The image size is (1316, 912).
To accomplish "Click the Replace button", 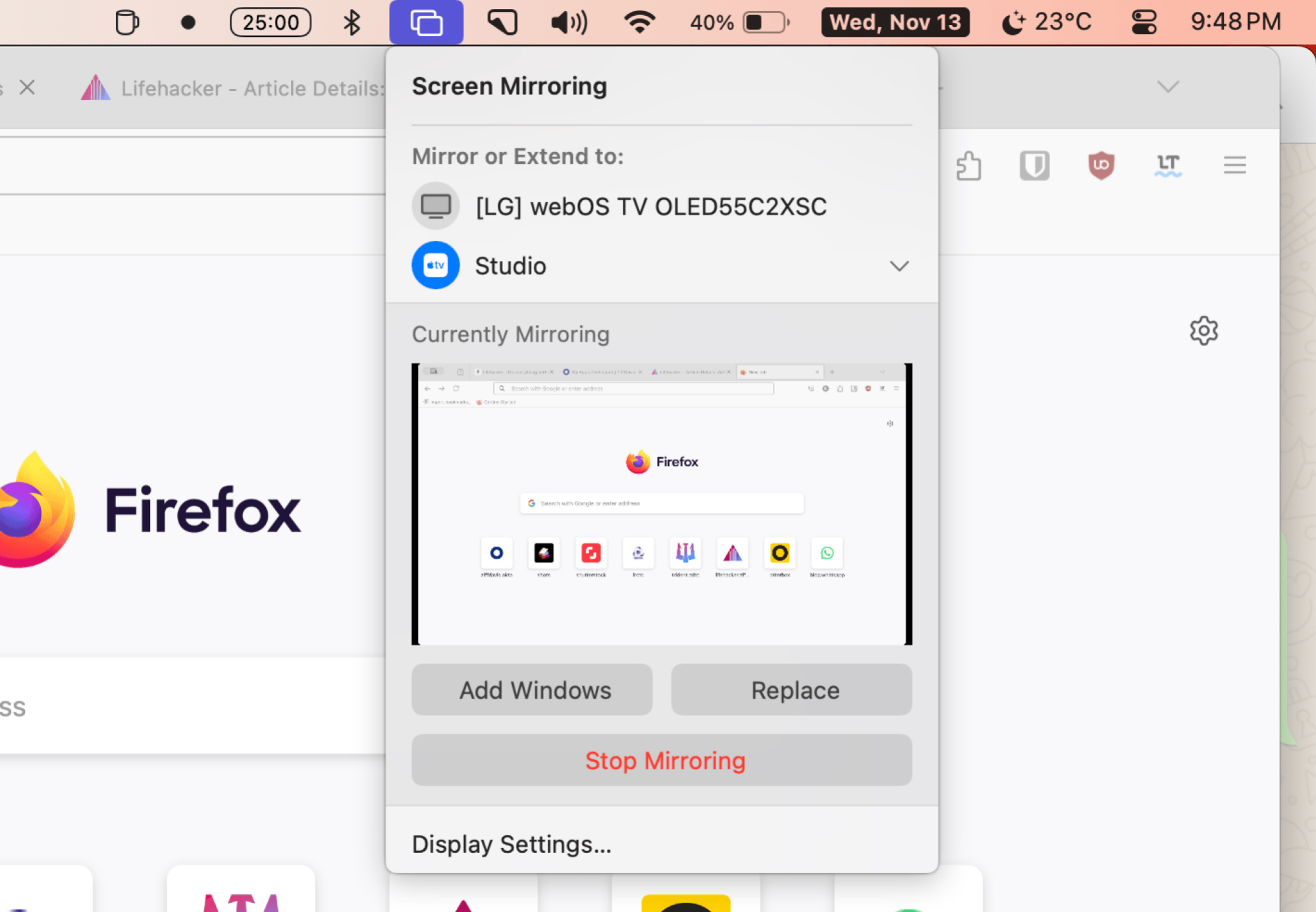I will tap(791, 690).
